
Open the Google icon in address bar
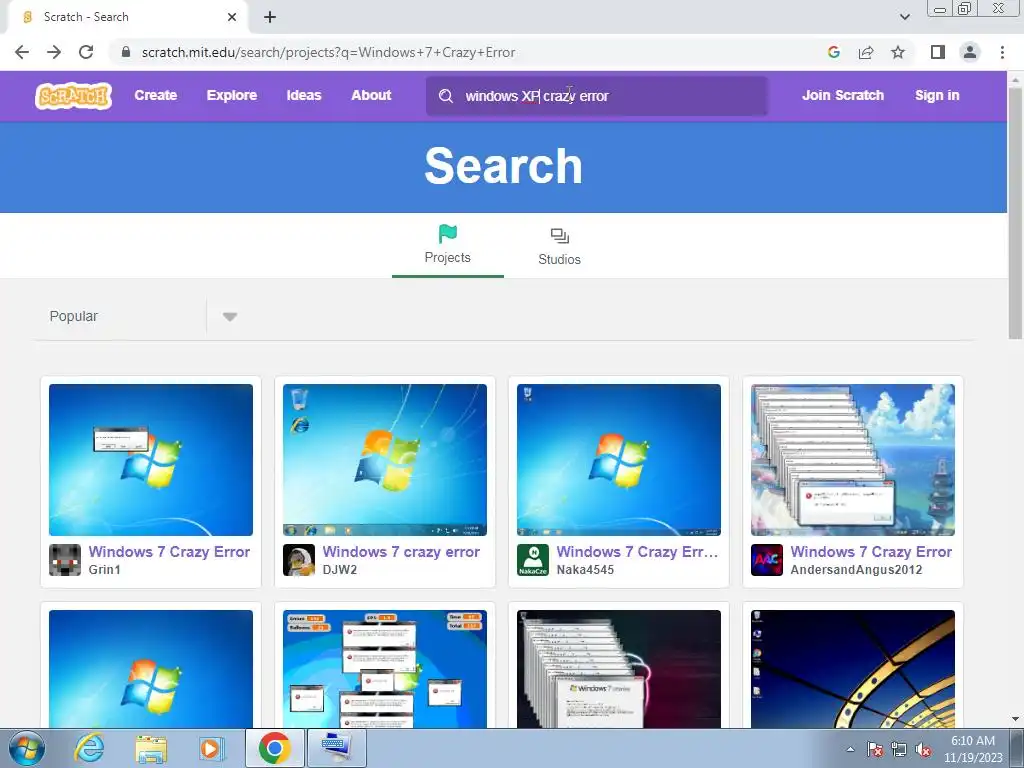point(833,52)
